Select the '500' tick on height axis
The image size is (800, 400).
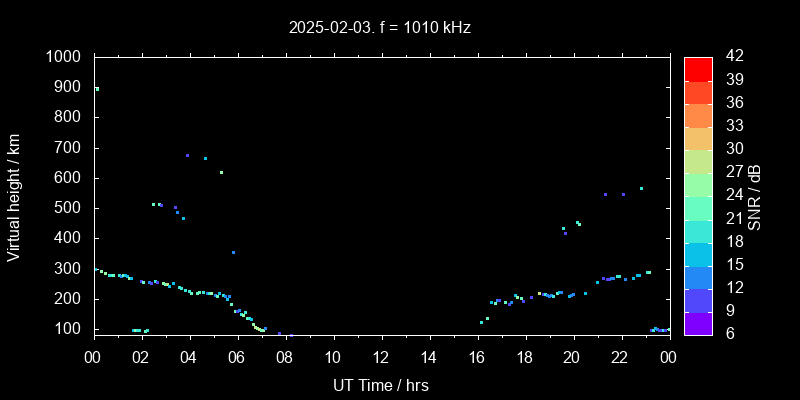pyautogui.click(x=70, y=208)
